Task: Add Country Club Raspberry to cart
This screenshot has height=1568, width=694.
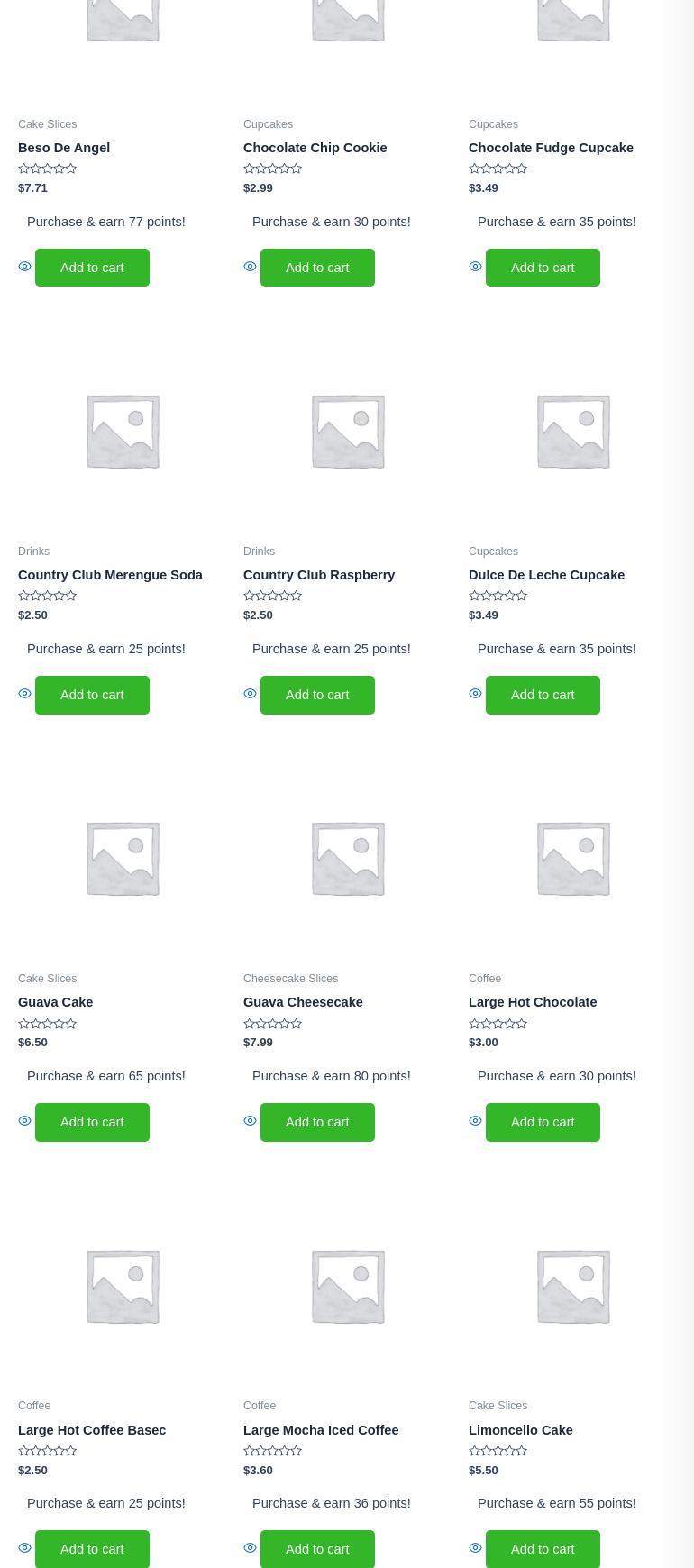Action: click(x=317, y=695)
